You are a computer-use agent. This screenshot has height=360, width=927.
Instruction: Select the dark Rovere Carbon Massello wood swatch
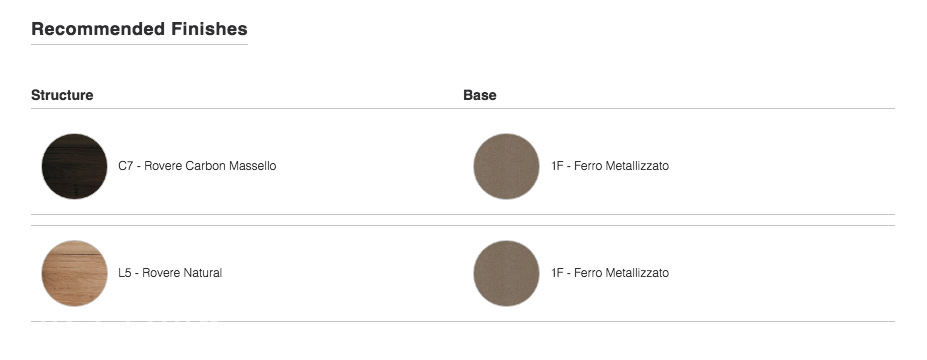pos(74,166)
